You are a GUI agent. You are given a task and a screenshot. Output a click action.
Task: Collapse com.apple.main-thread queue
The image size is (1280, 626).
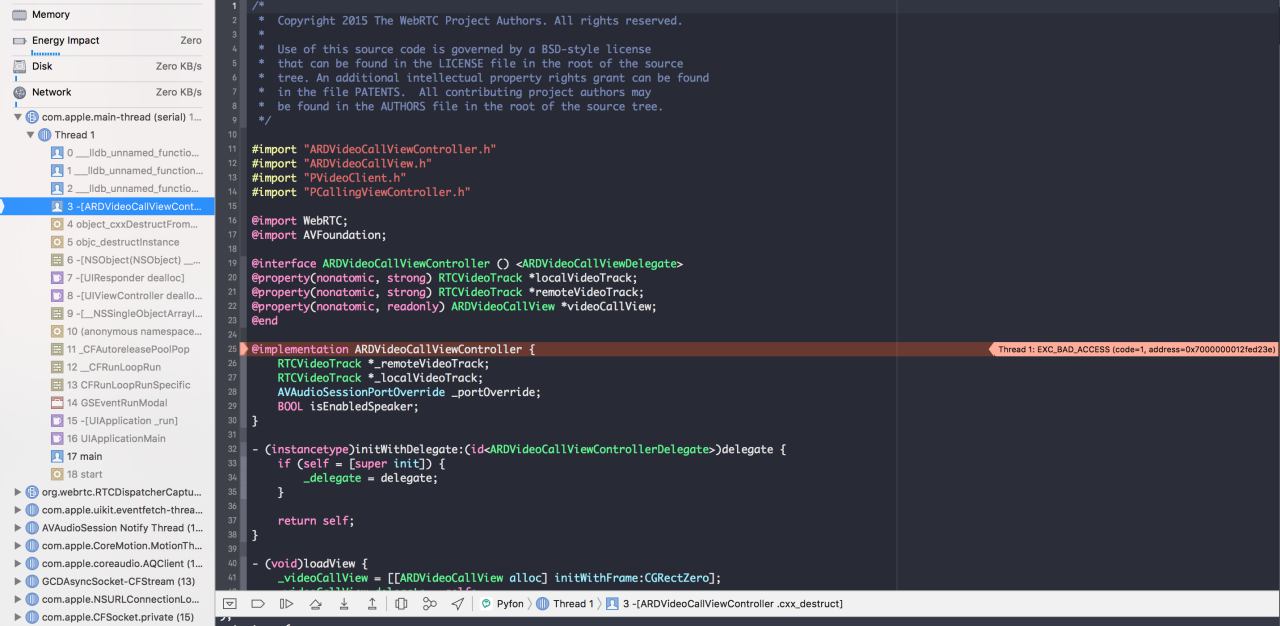(17, 117)
